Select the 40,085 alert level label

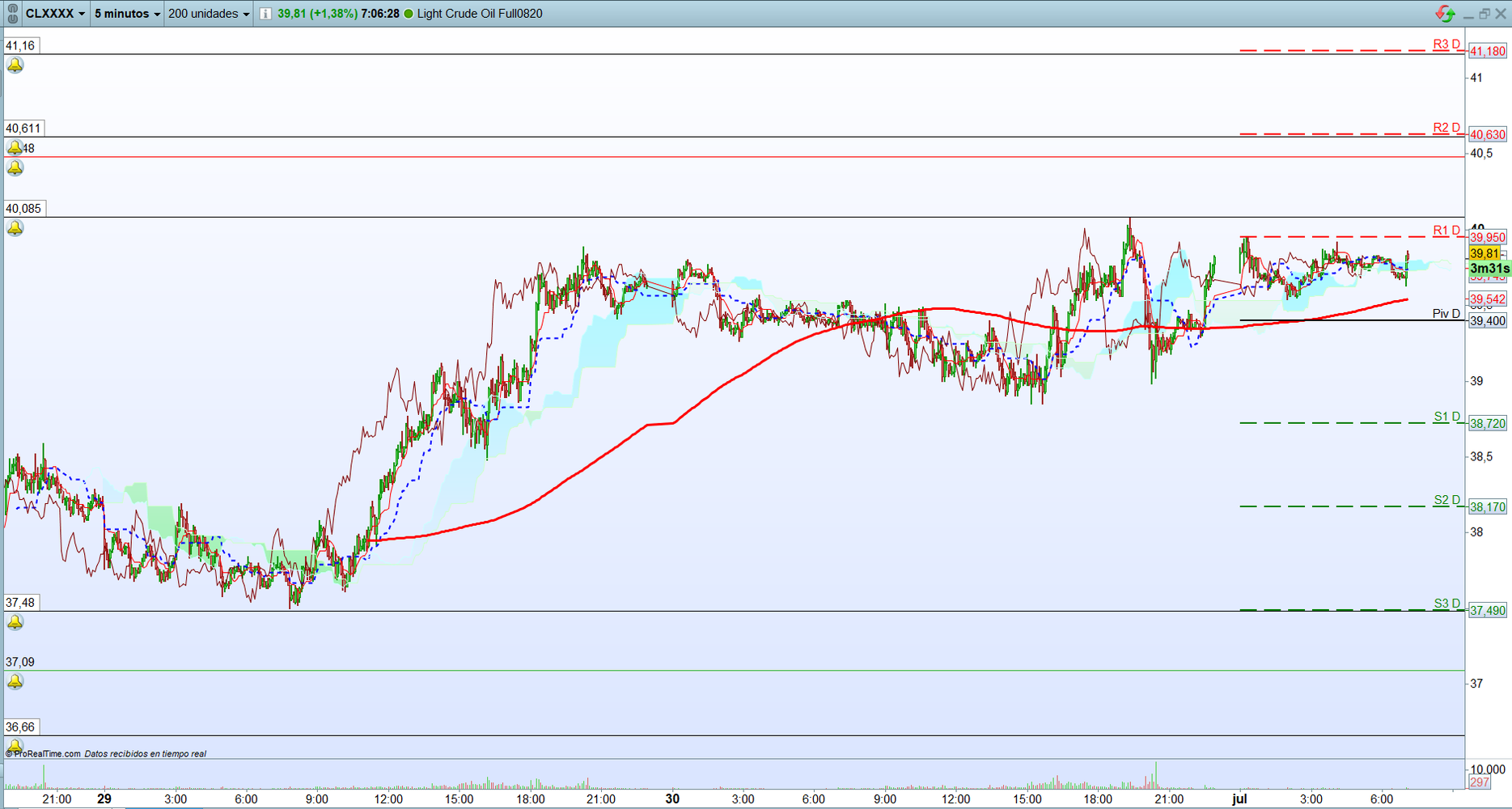pos(23,209)
